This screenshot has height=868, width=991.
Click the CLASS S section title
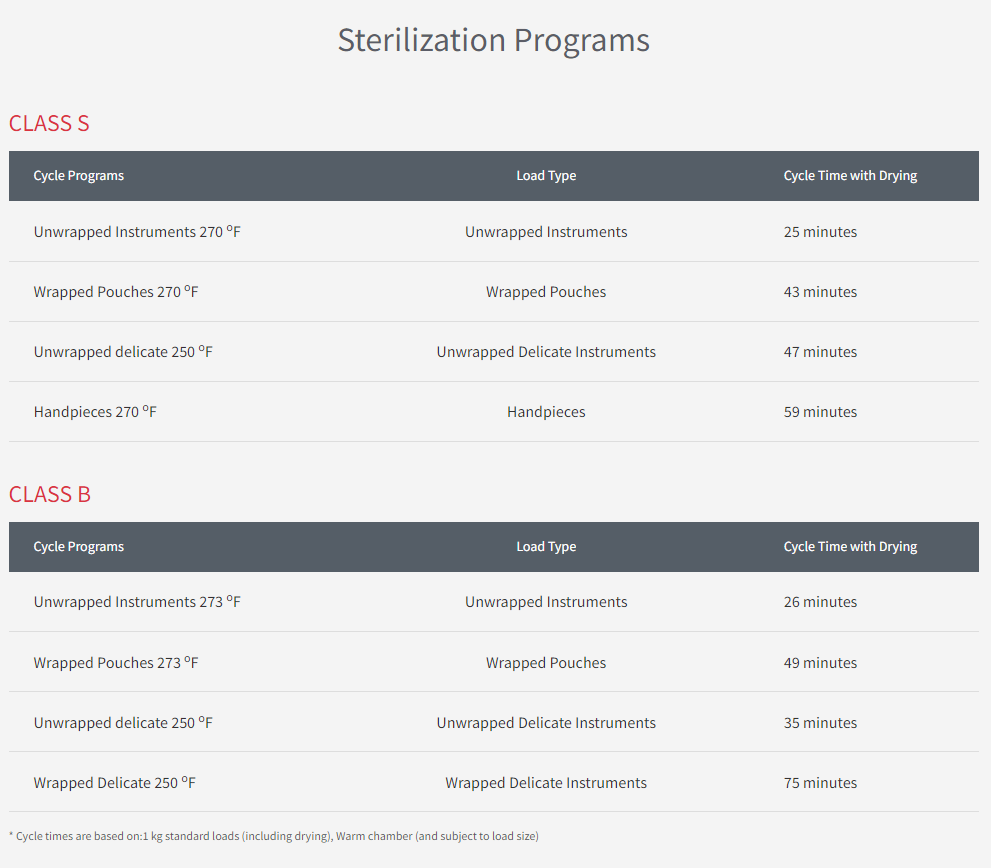pyautogui.click(x=49, y=123)
